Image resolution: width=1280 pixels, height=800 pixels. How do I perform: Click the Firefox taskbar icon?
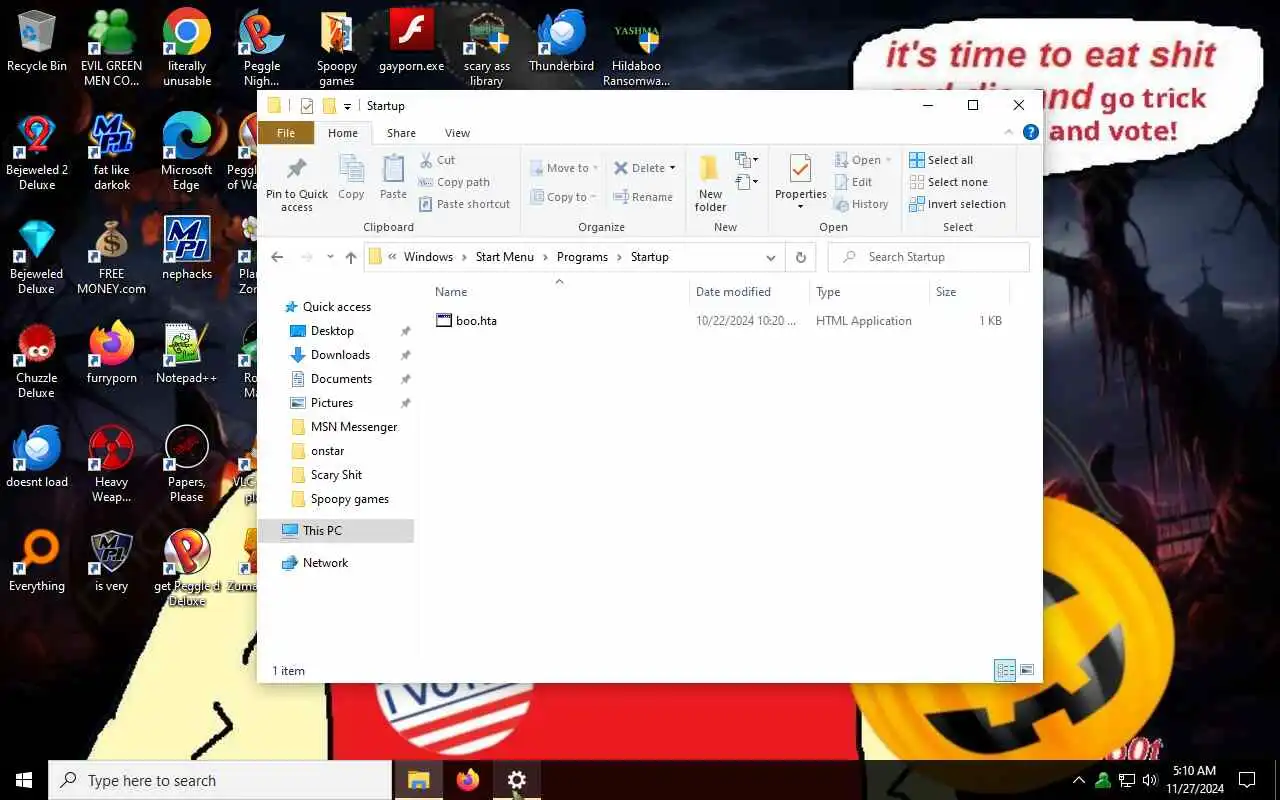coord(467,780)
